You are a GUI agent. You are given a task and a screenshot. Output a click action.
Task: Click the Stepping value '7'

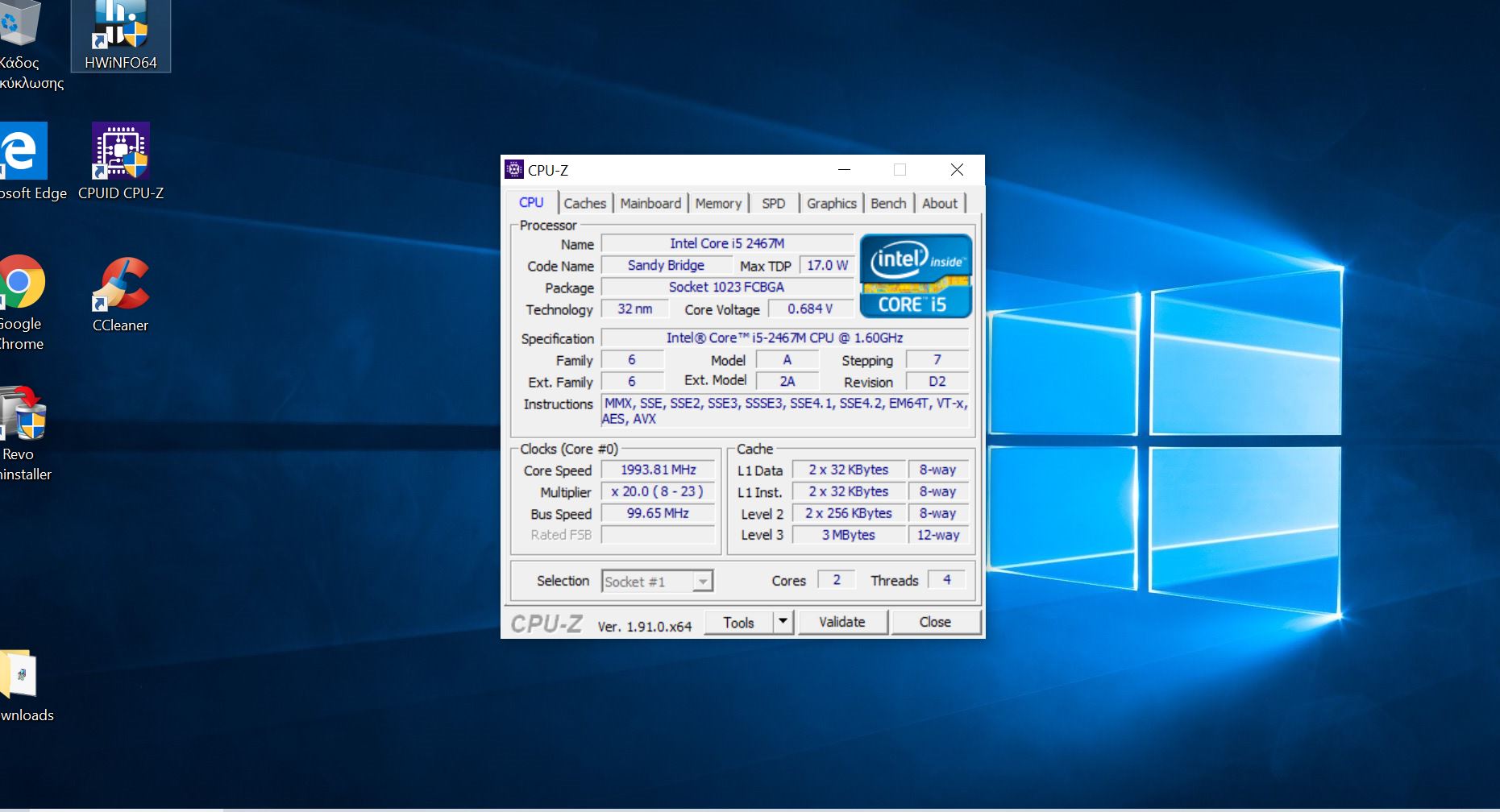pyautogui.click(x=937, y=359)
